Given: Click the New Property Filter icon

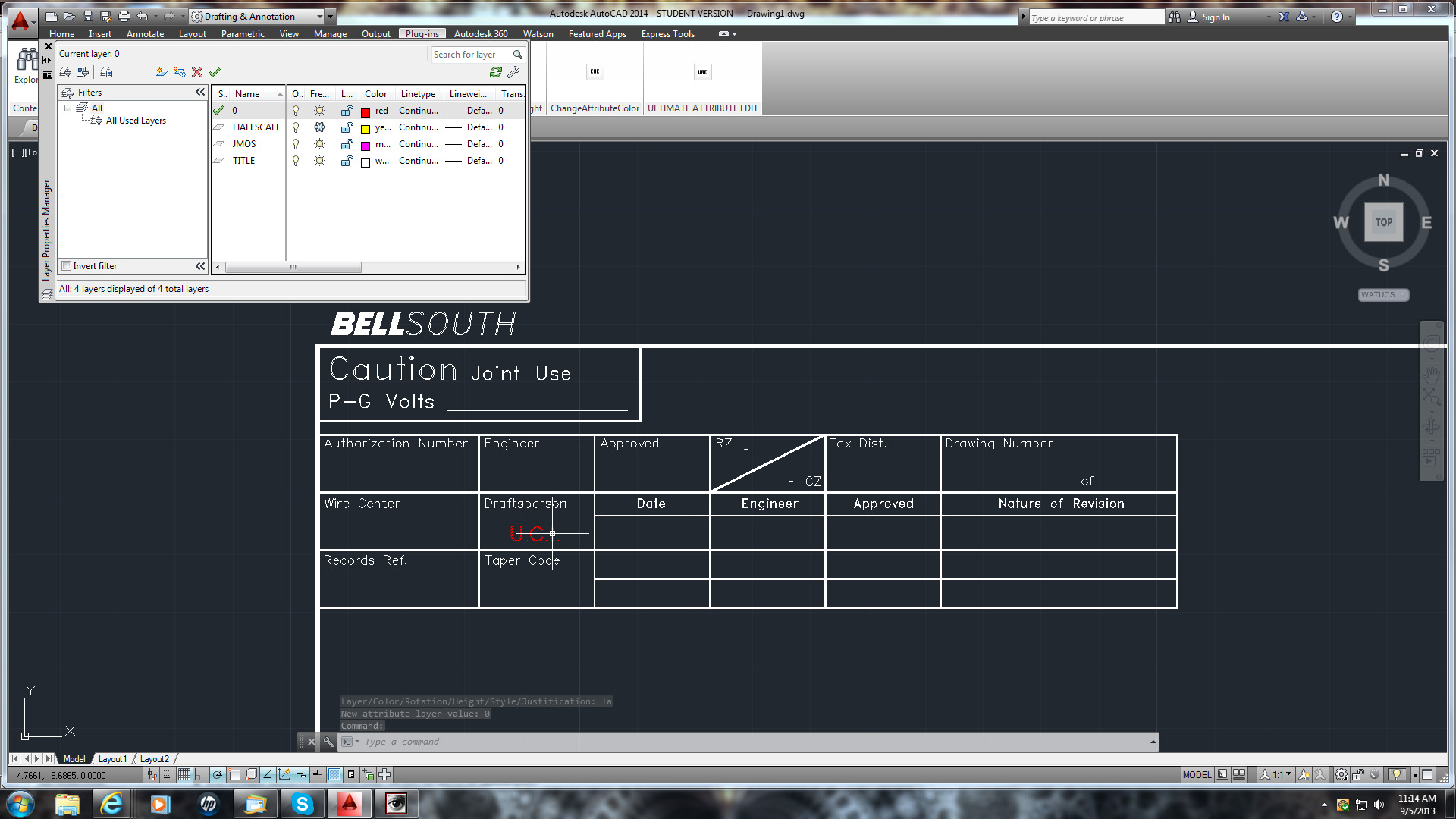Looking at the screenshot, I should 66,72.
